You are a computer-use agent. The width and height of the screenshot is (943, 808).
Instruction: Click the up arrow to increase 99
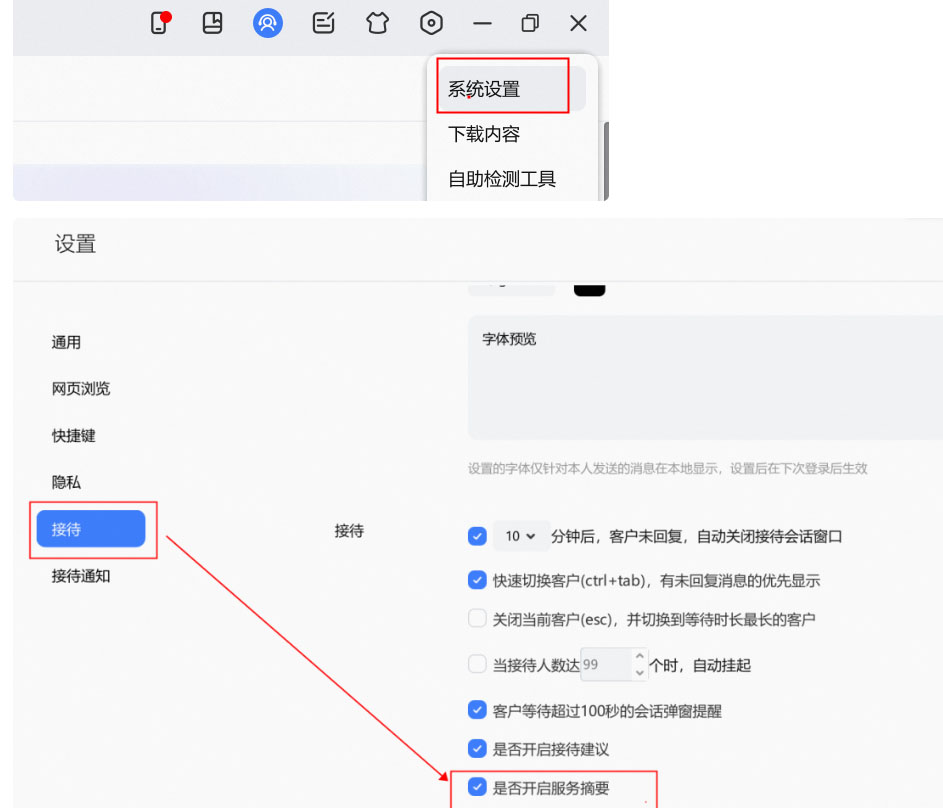pos(639,657)
